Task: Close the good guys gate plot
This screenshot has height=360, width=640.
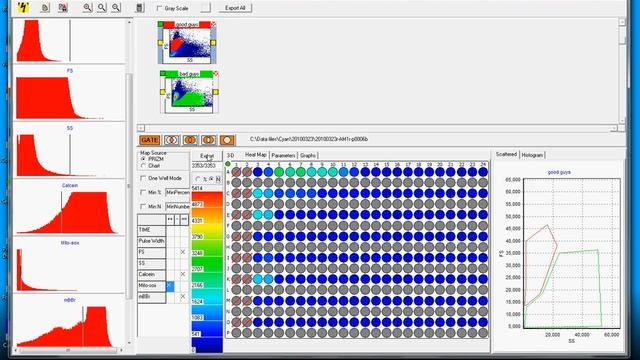Action: [x=213, y=24]
